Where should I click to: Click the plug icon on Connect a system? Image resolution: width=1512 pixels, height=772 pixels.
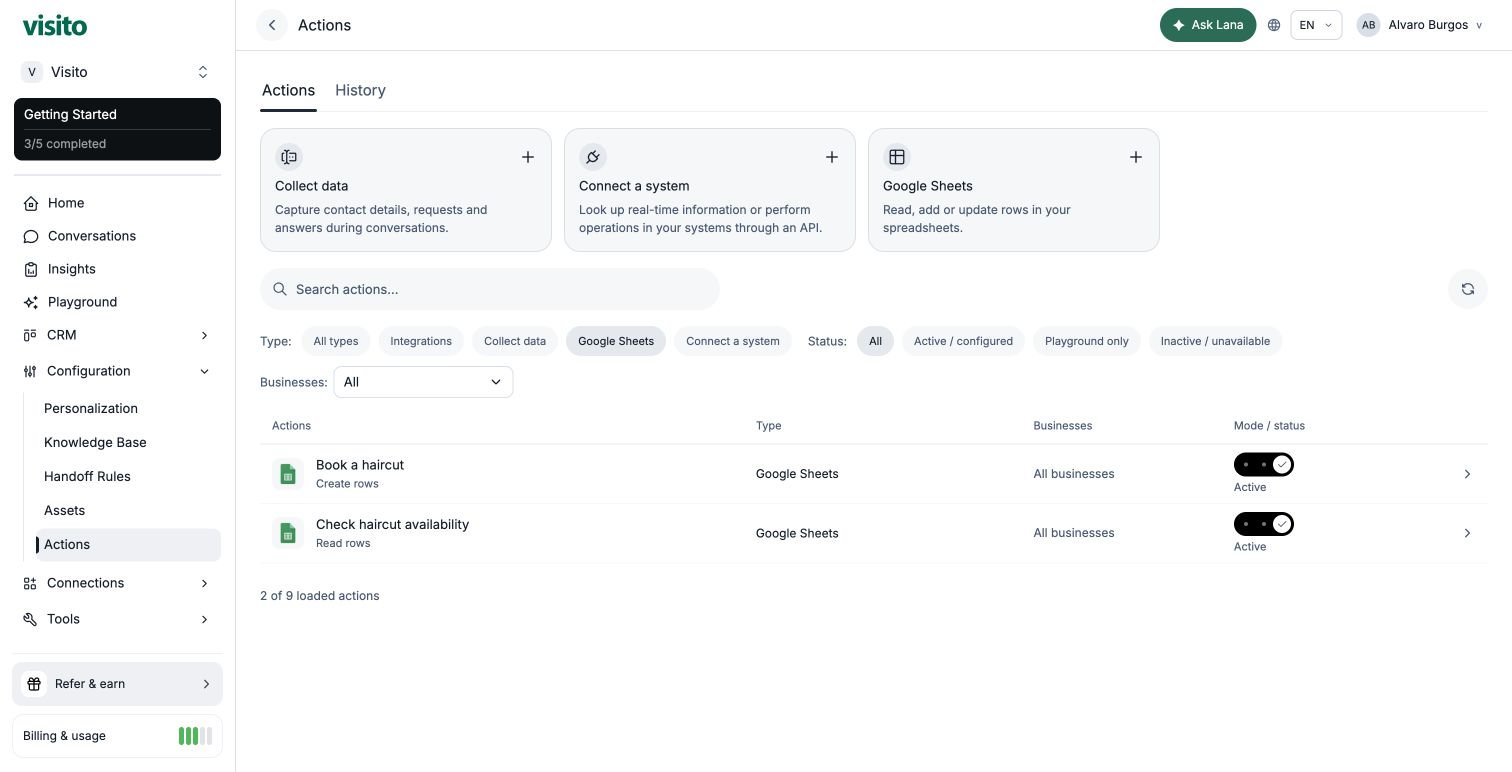593,157
